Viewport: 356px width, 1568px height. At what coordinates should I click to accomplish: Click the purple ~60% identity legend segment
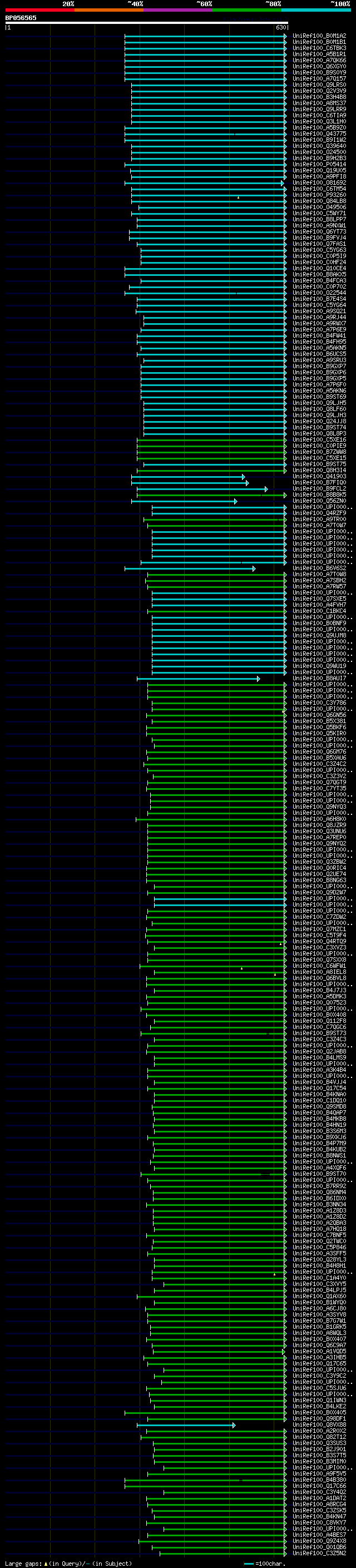click(x=179, y=10)
